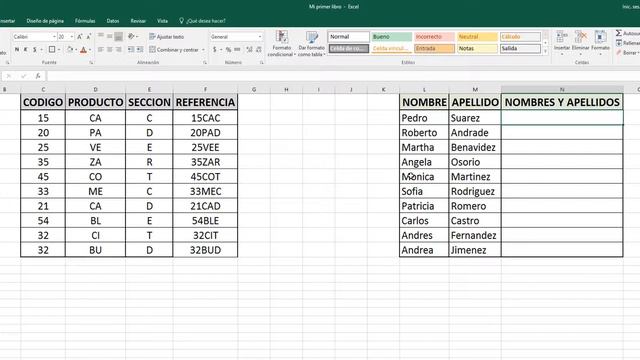Screen dimensions: 640x360
Task: Click the currency dollar format icon
Action: tap(215, 49)
